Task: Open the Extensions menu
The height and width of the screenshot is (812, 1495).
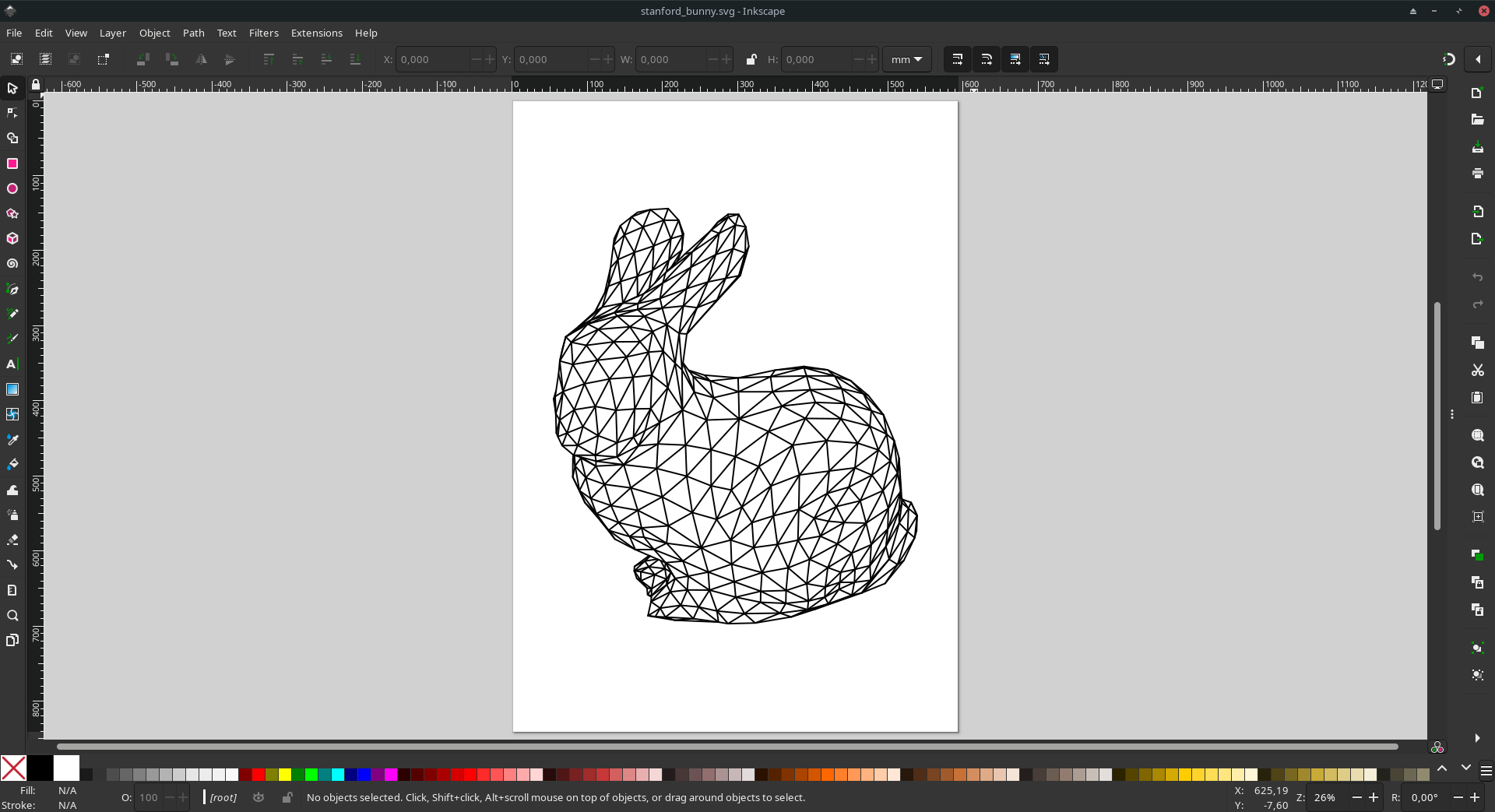Action: pos(317,33)
